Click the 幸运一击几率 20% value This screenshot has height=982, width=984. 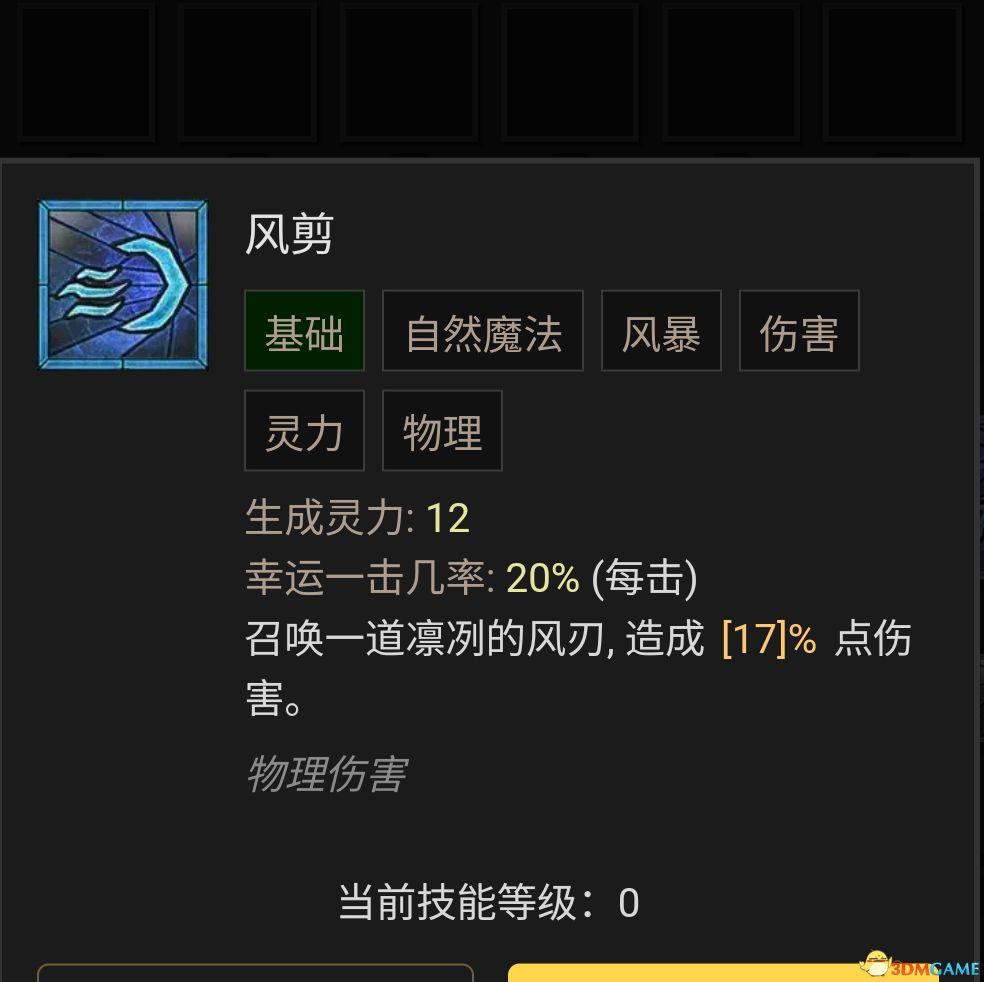click(x=542, y=578)
